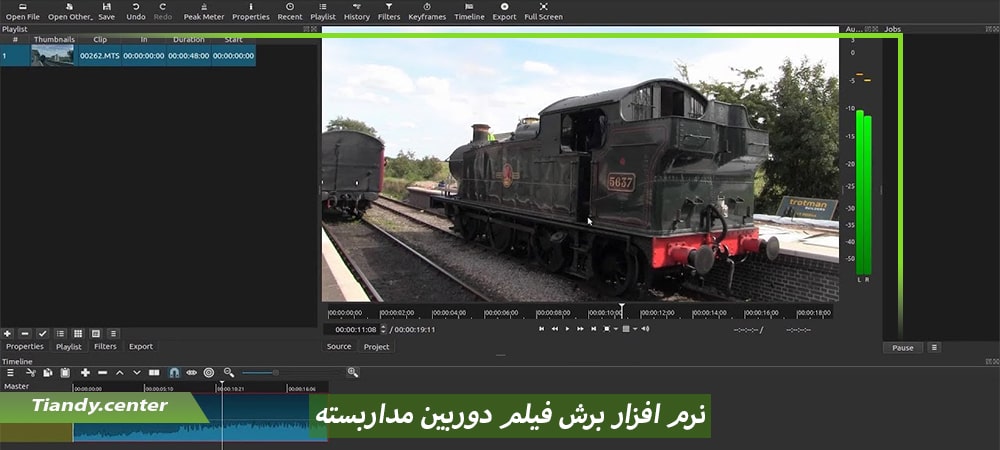Copy the selected timeline clip
Image resolution: width=1000 pixels, height=450 pixels.
[x=48, y=372]
